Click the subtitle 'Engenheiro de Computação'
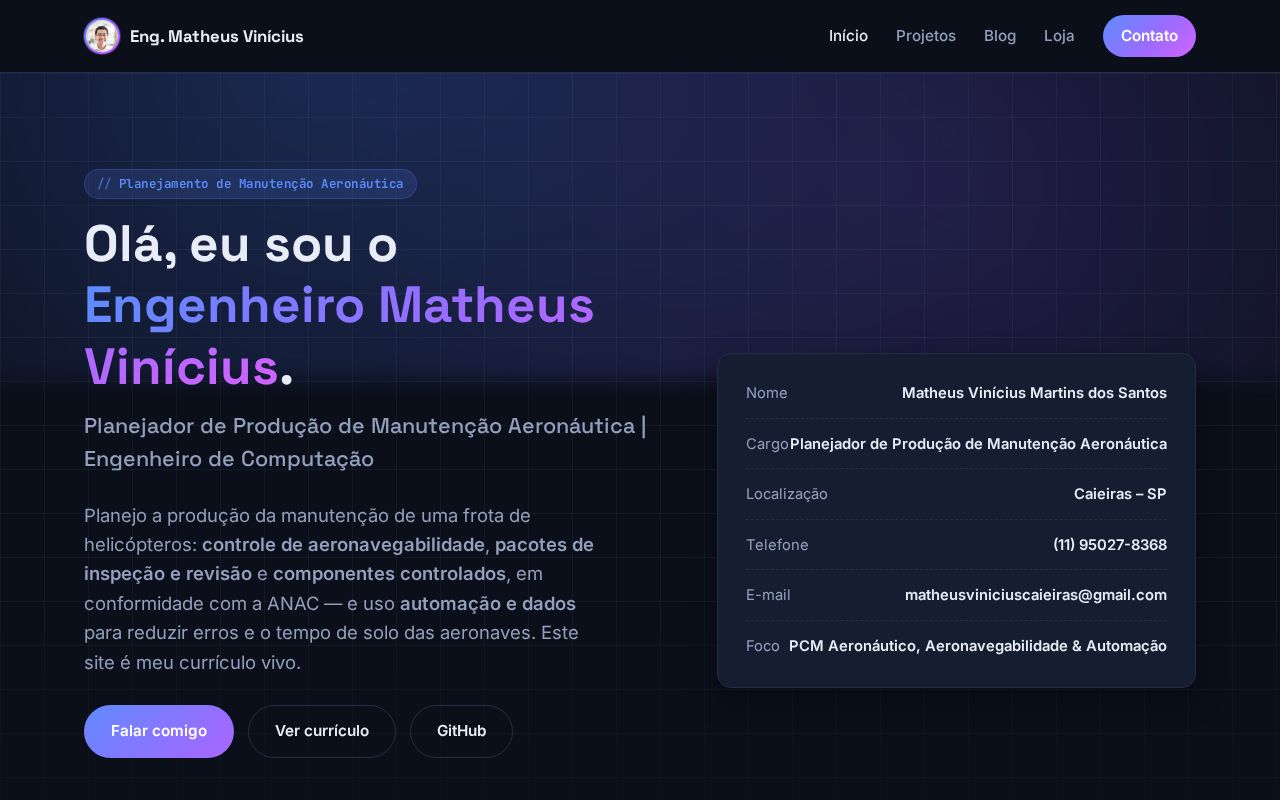Image resolution: width=1280 pixels, height=800 pixels. pyautogui.click(x=229, y=459)
